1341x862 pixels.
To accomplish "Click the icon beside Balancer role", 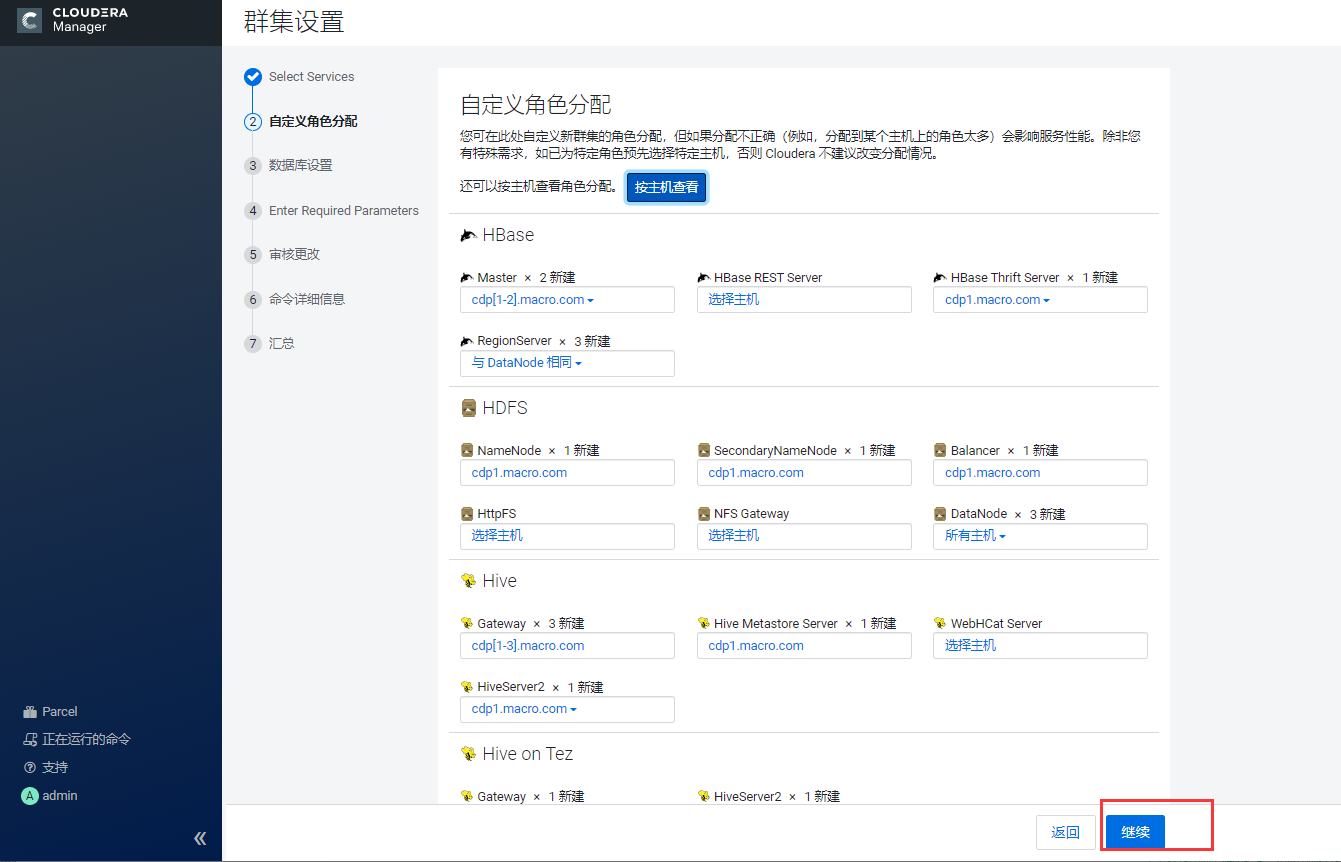I will pos(940,451).
